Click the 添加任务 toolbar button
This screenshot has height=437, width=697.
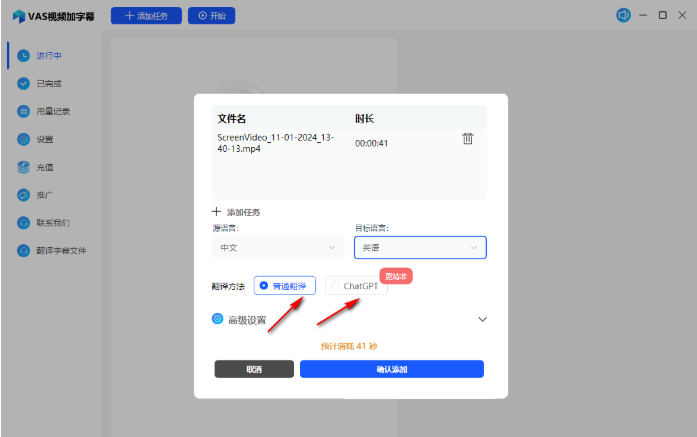click(146, 16)
